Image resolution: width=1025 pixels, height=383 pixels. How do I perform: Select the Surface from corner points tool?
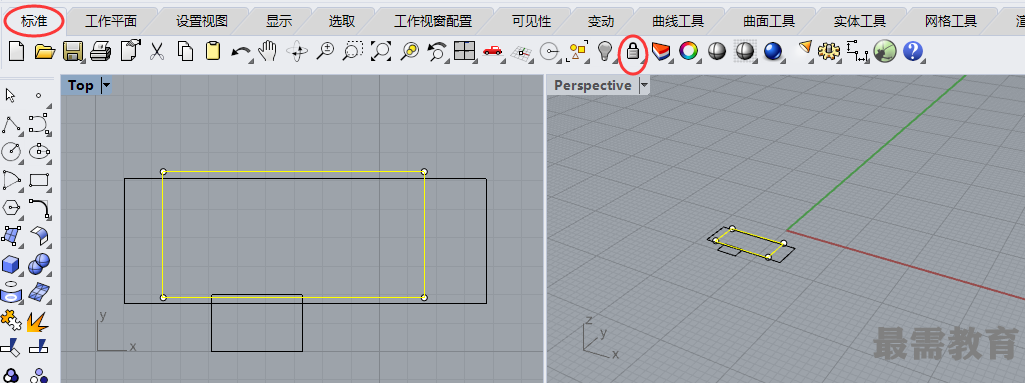(11, 235)
